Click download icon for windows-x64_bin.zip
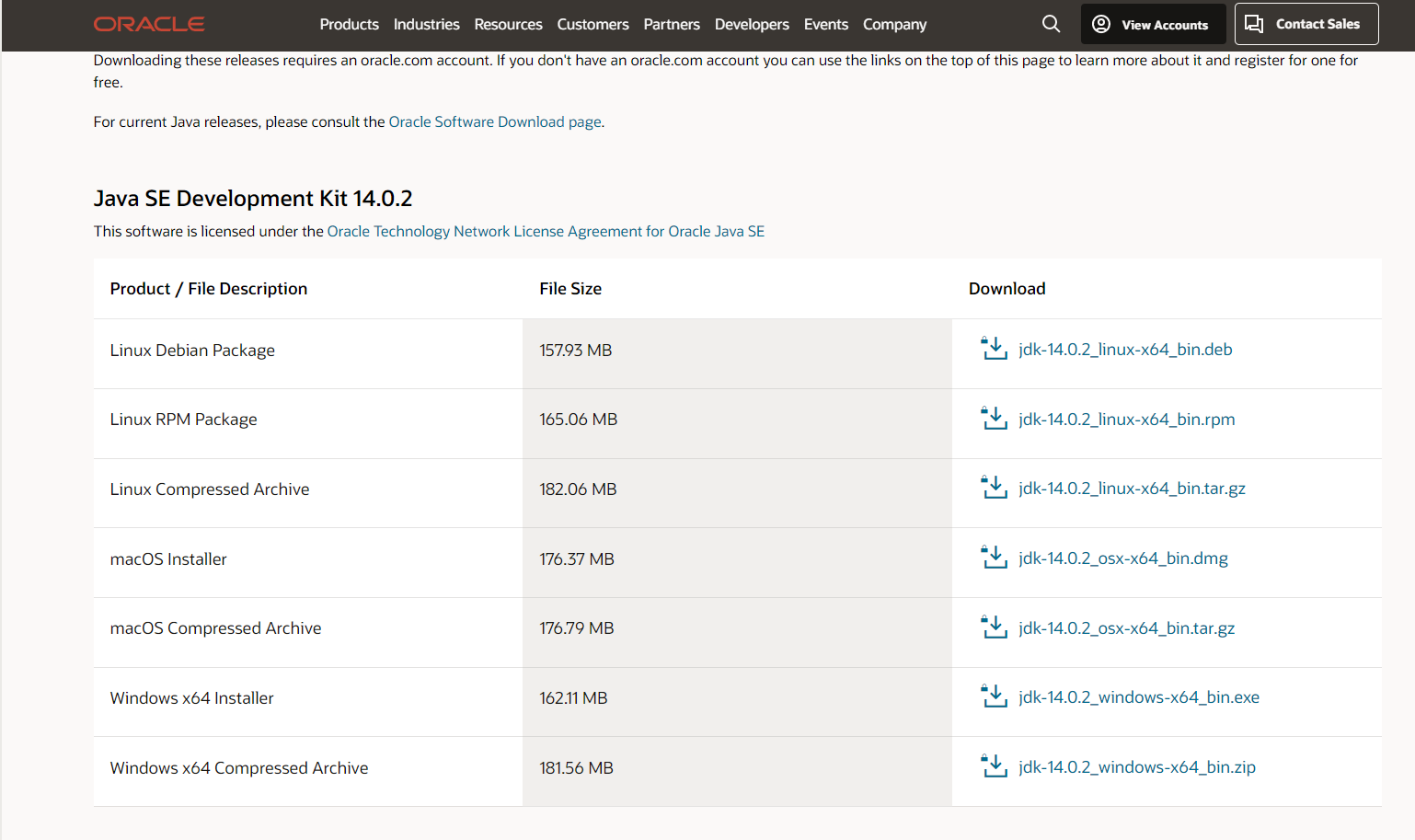This screenshot has width=1415, height=840. pyautogui.click(x=995, y=766)
